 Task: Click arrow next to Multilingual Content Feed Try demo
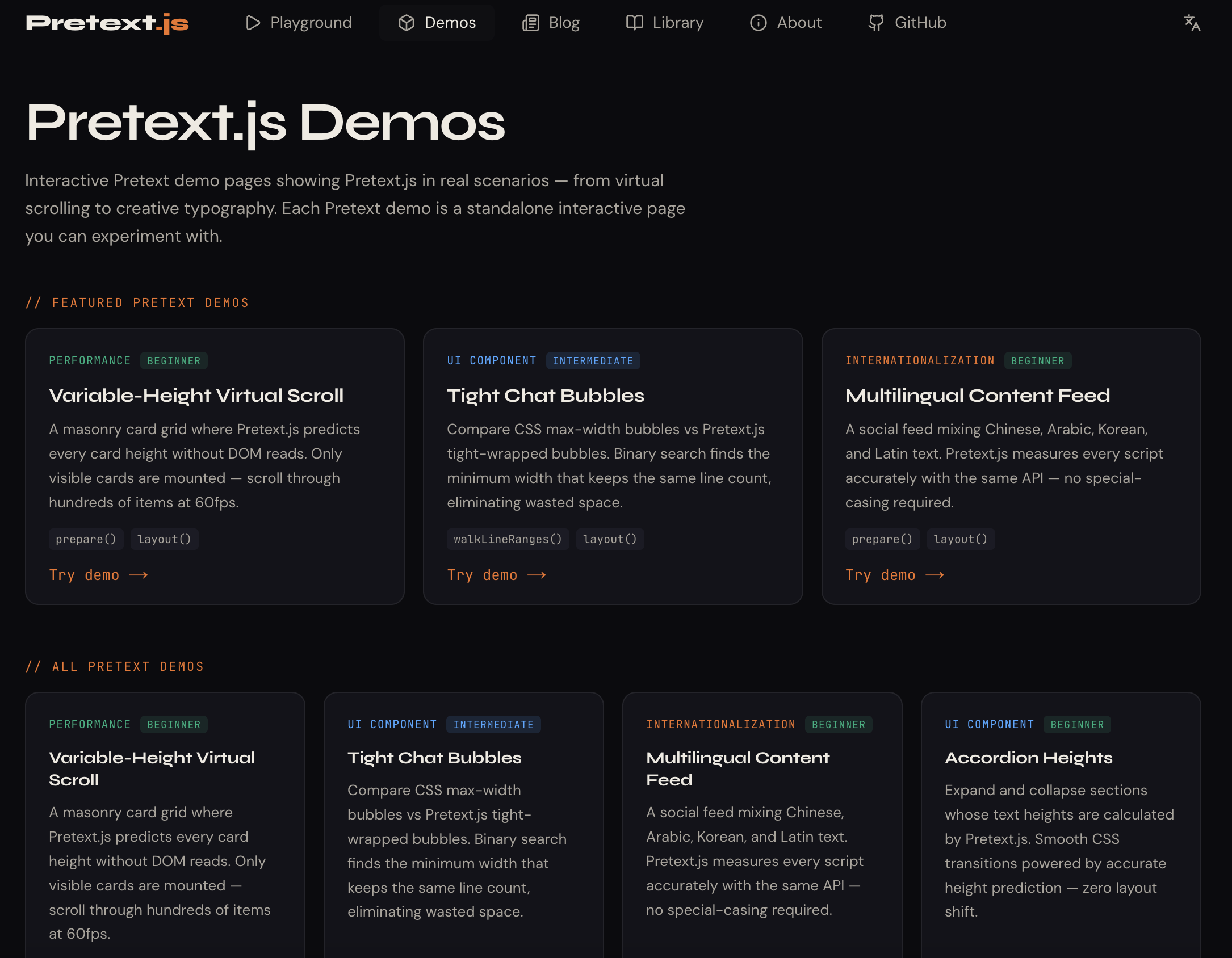(935, 575)
